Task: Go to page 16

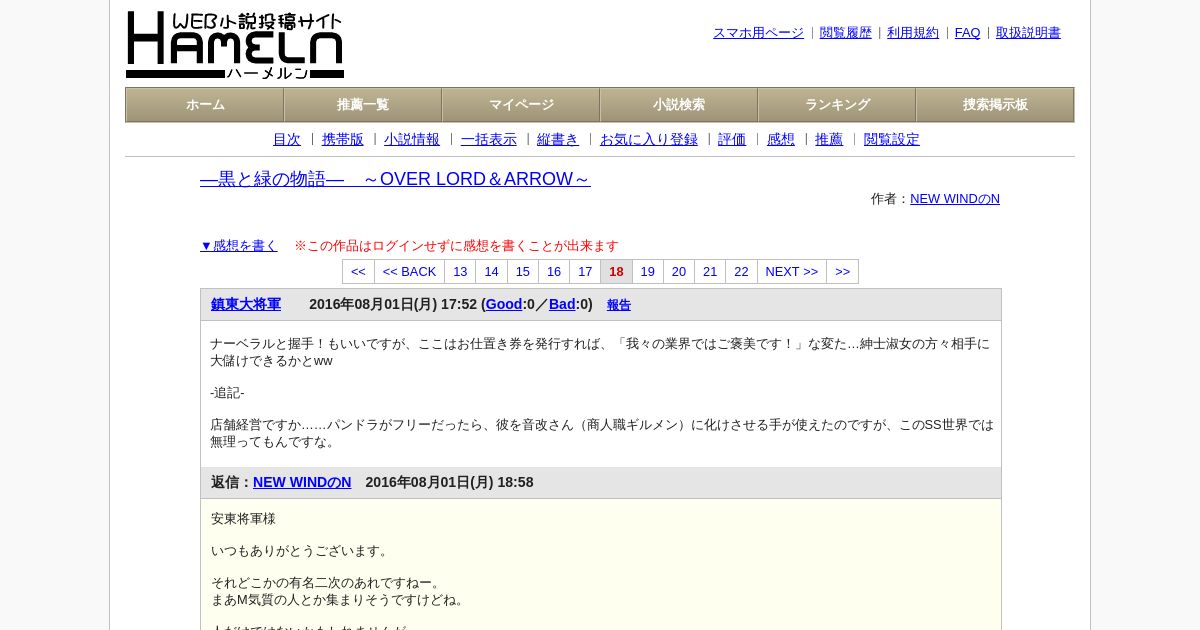Action: click(554, 272)
